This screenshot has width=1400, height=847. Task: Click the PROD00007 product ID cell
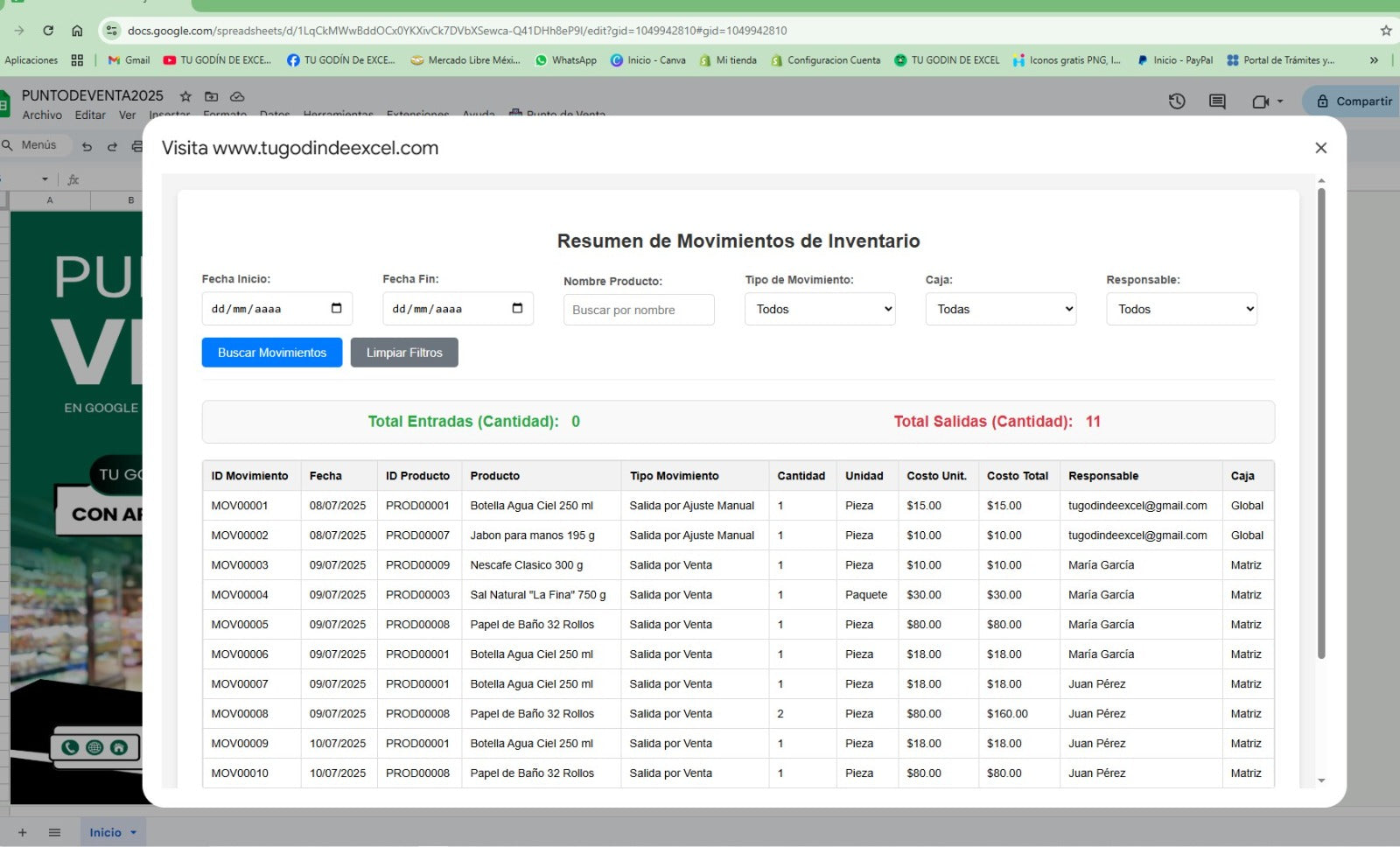[x=417, y=535]
